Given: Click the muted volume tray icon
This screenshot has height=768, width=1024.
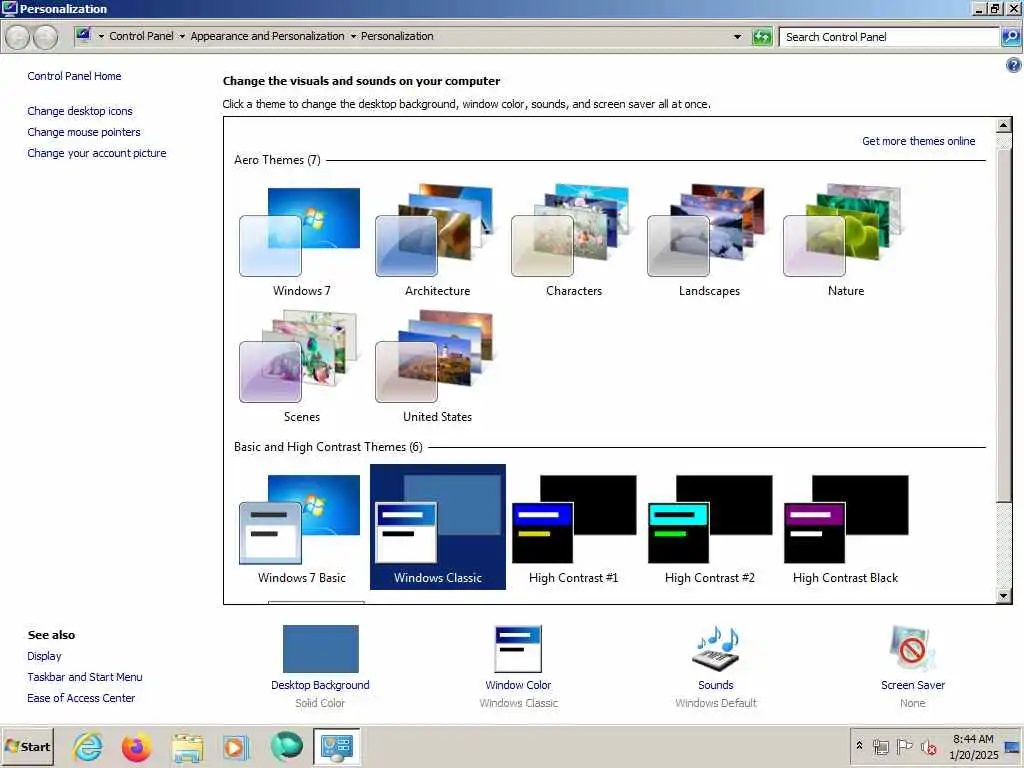Looking at the screenshot, I should tap(929, 746).
